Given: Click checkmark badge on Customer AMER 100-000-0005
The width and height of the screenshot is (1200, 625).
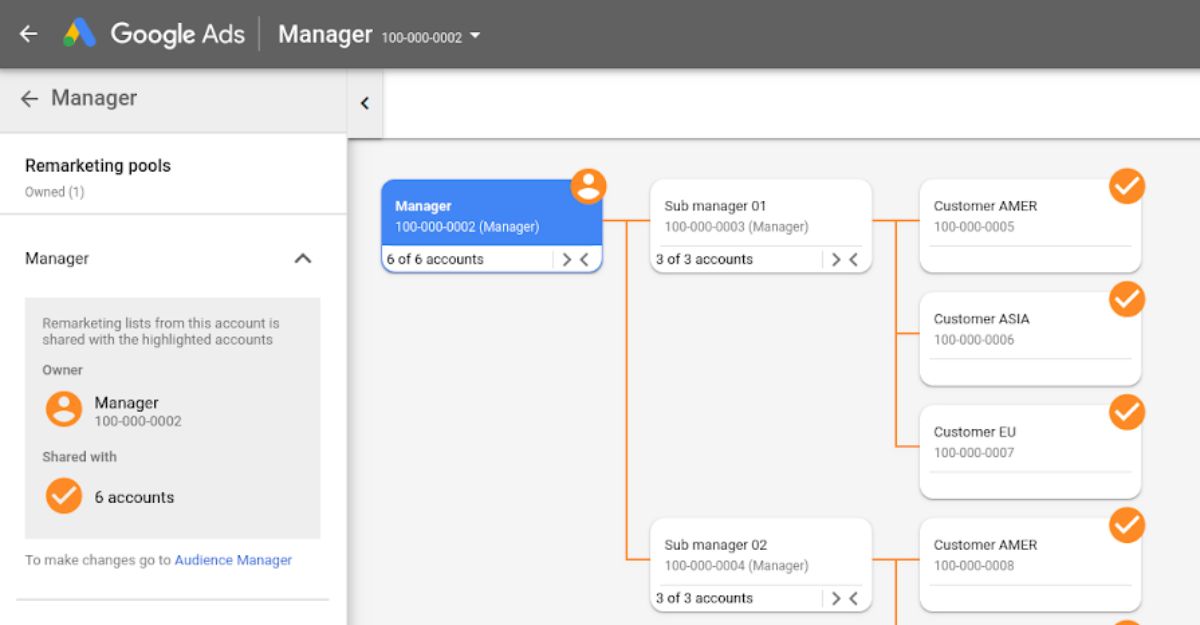Looking at the screenshot, I should coord(1127,186).
